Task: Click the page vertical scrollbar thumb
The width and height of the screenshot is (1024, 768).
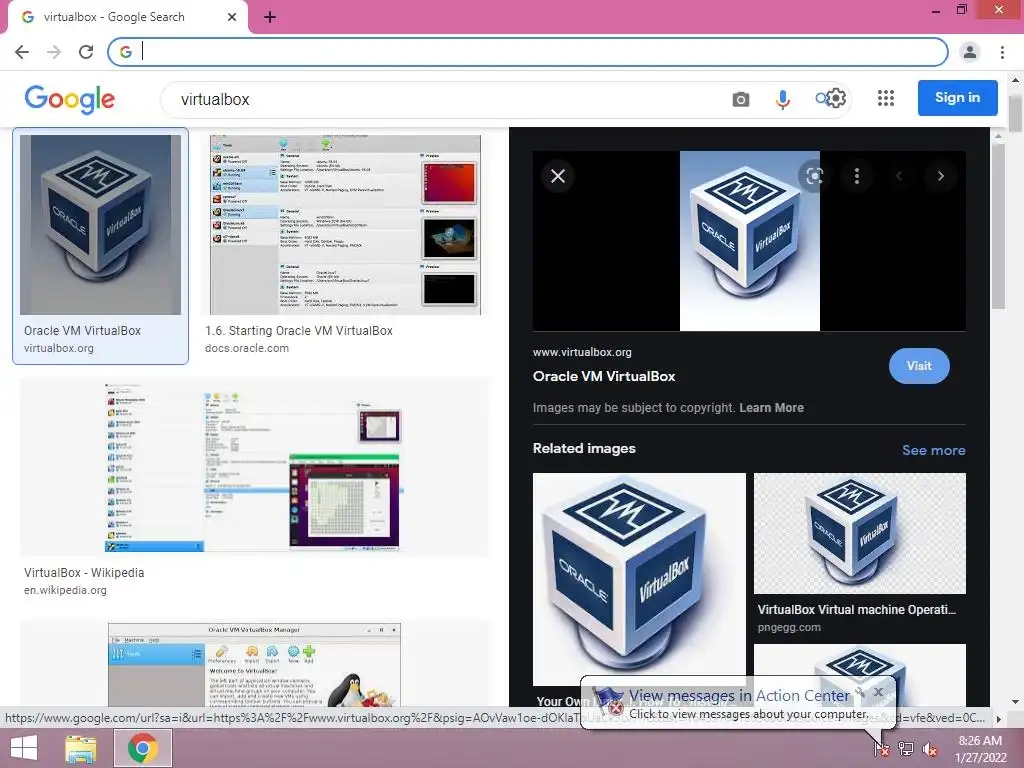Action: [1015, 114]
